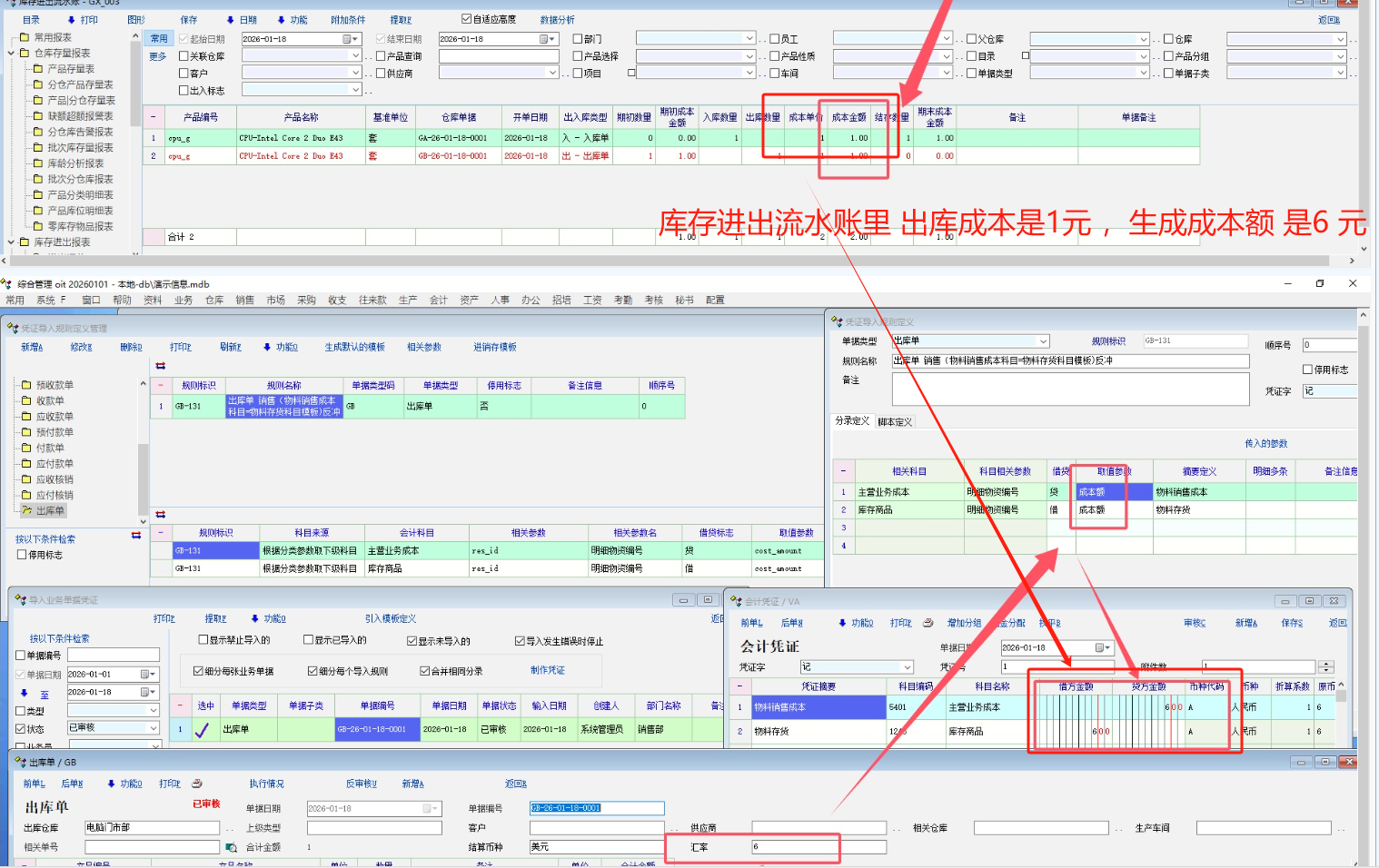Collapse the 仓库存量报表 tree node

coord(12,53)
